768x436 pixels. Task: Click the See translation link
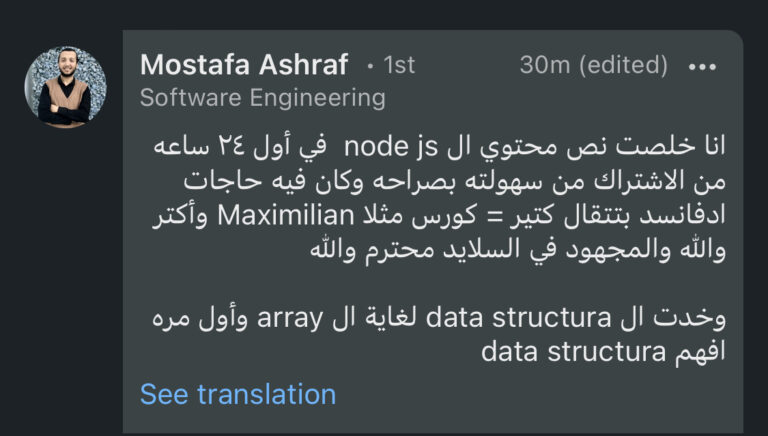[x=238, y=394]
